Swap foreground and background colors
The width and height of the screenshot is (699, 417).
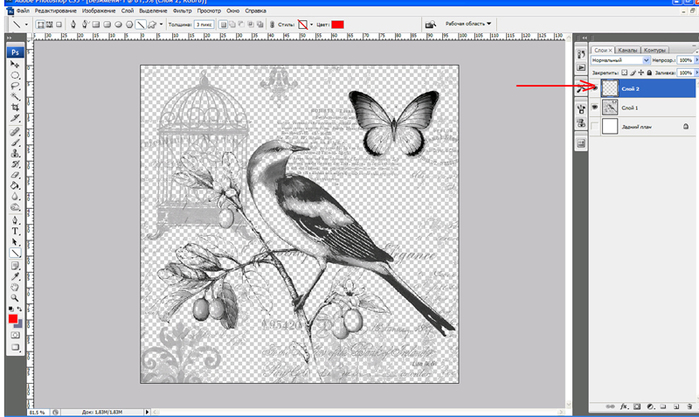pos(19,309)
